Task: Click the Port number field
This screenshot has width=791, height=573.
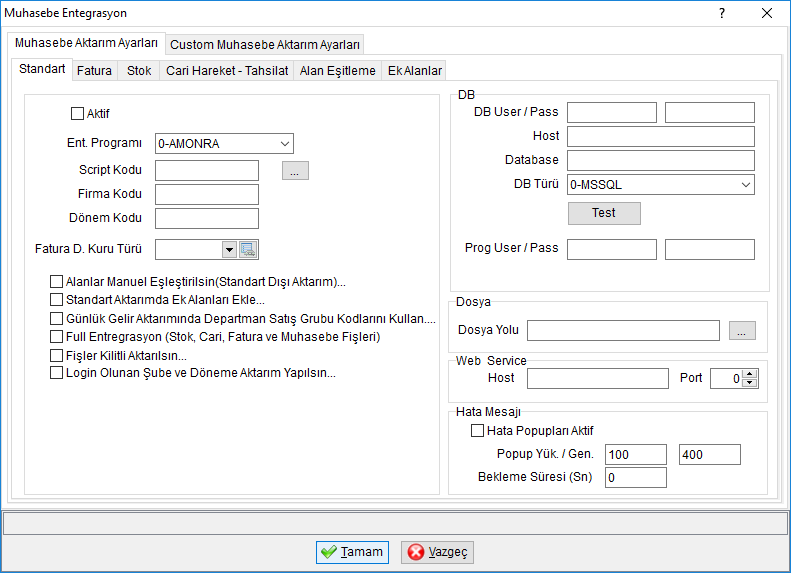Action: (x=726, y=378)
